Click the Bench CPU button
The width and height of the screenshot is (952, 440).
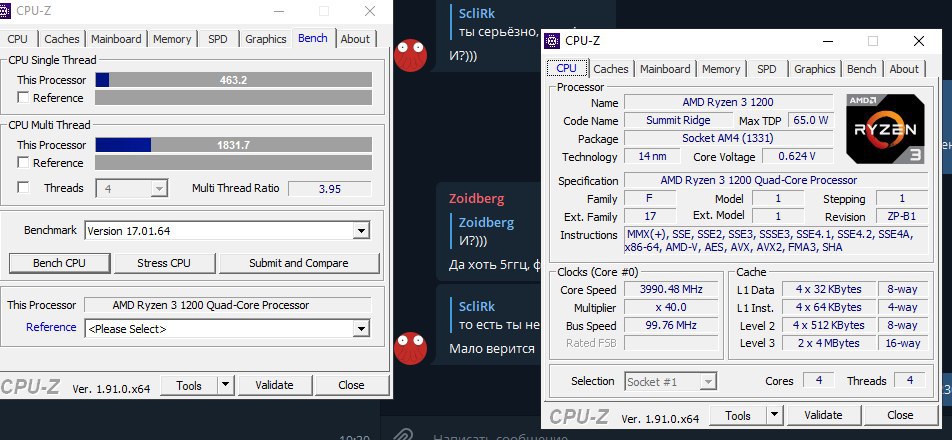point(60,263)
